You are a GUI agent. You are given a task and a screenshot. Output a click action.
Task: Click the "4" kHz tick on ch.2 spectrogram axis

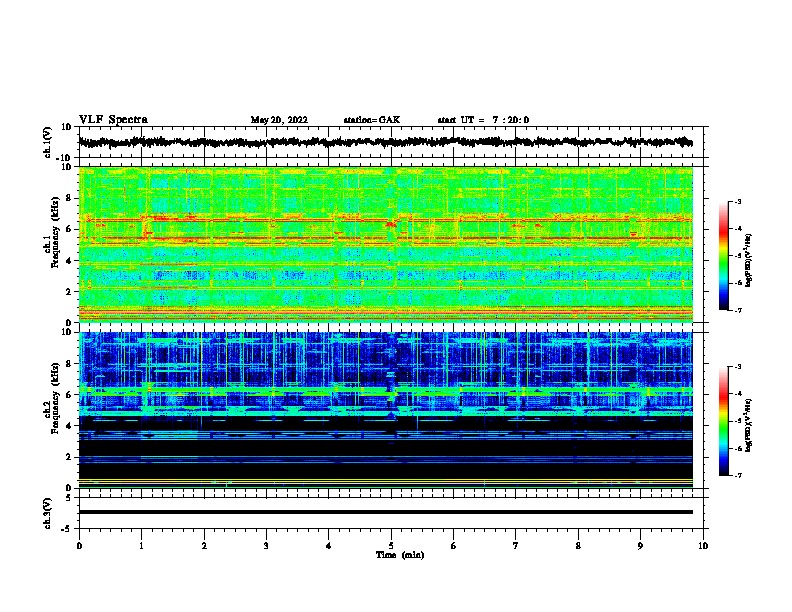click(x=69, y=426)
